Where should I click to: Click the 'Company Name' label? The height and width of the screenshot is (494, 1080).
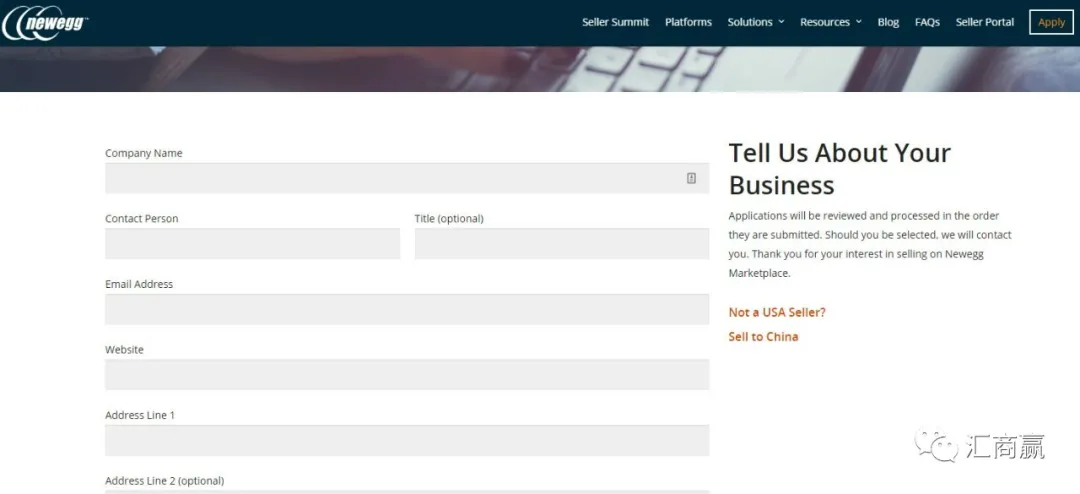point(144,153)
